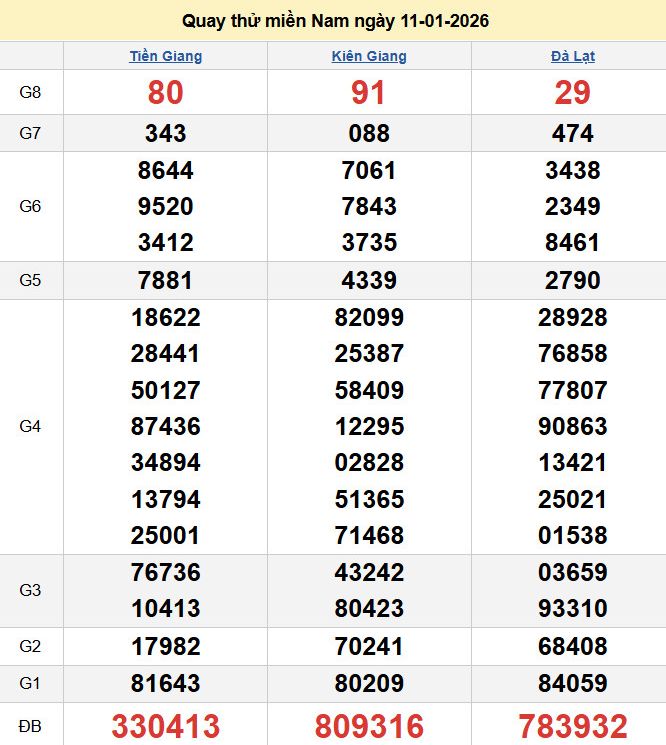Image resolution: width=666 pixels, height=745 pixels.
Task: Select G5 number 7881
Action: click(165, 281)
